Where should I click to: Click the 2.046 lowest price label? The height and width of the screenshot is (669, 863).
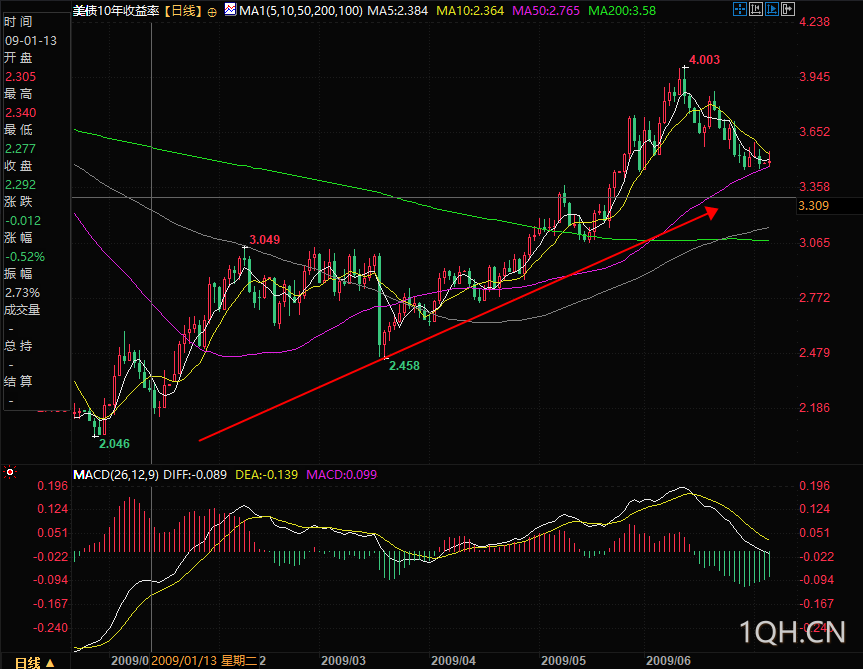tap(114, 443)
